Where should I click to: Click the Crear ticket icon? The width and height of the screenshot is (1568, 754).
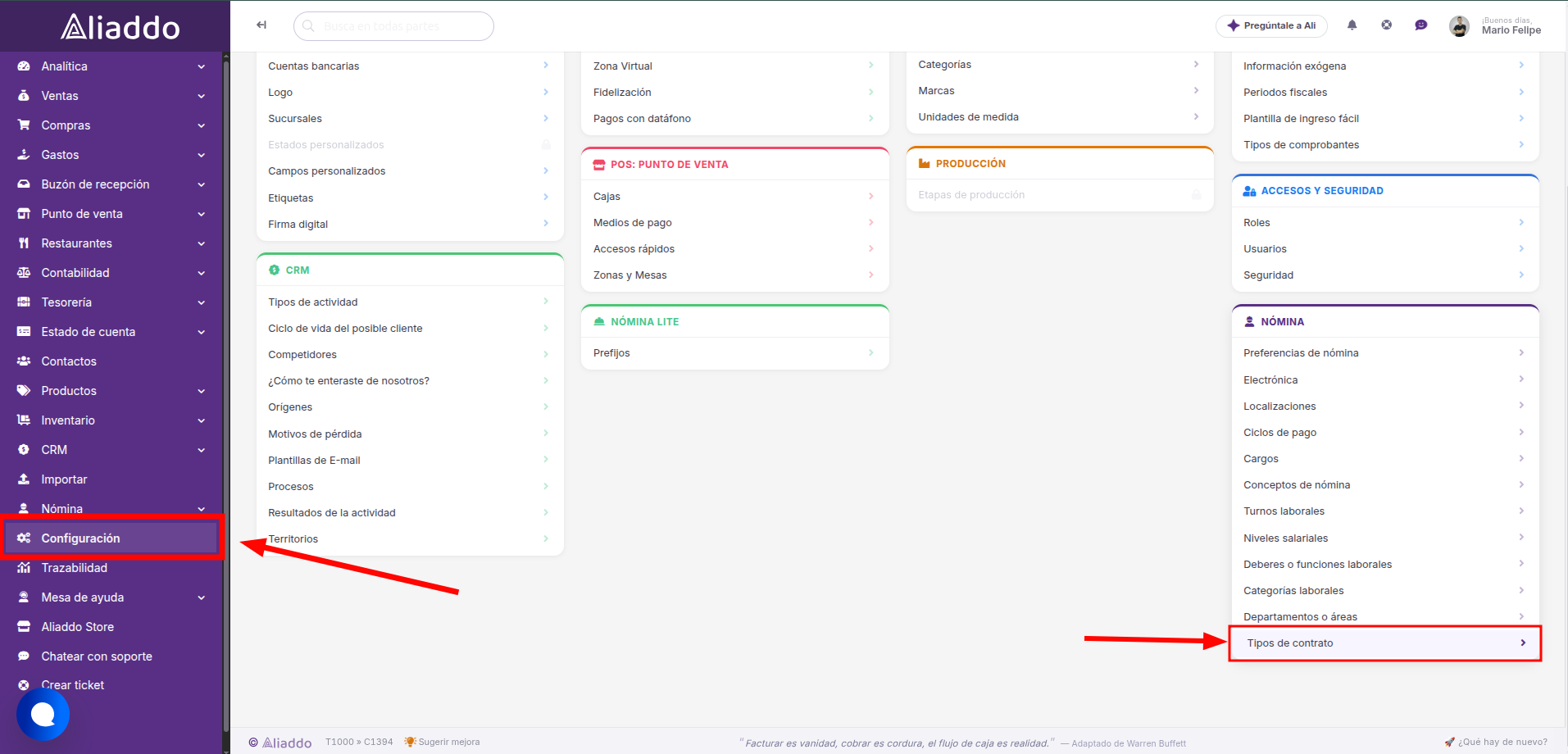(x=24, y=685)
